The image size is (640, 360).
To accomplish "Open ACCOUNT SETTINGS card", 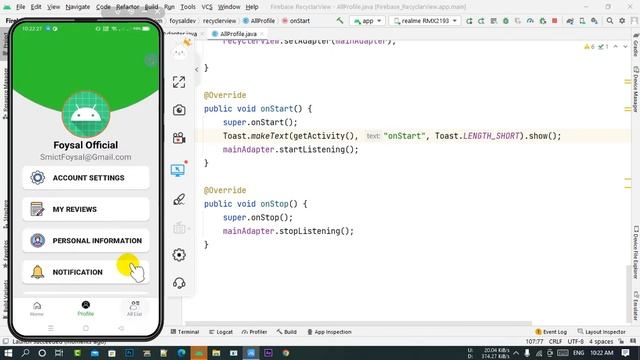I will tap(86, 178).
